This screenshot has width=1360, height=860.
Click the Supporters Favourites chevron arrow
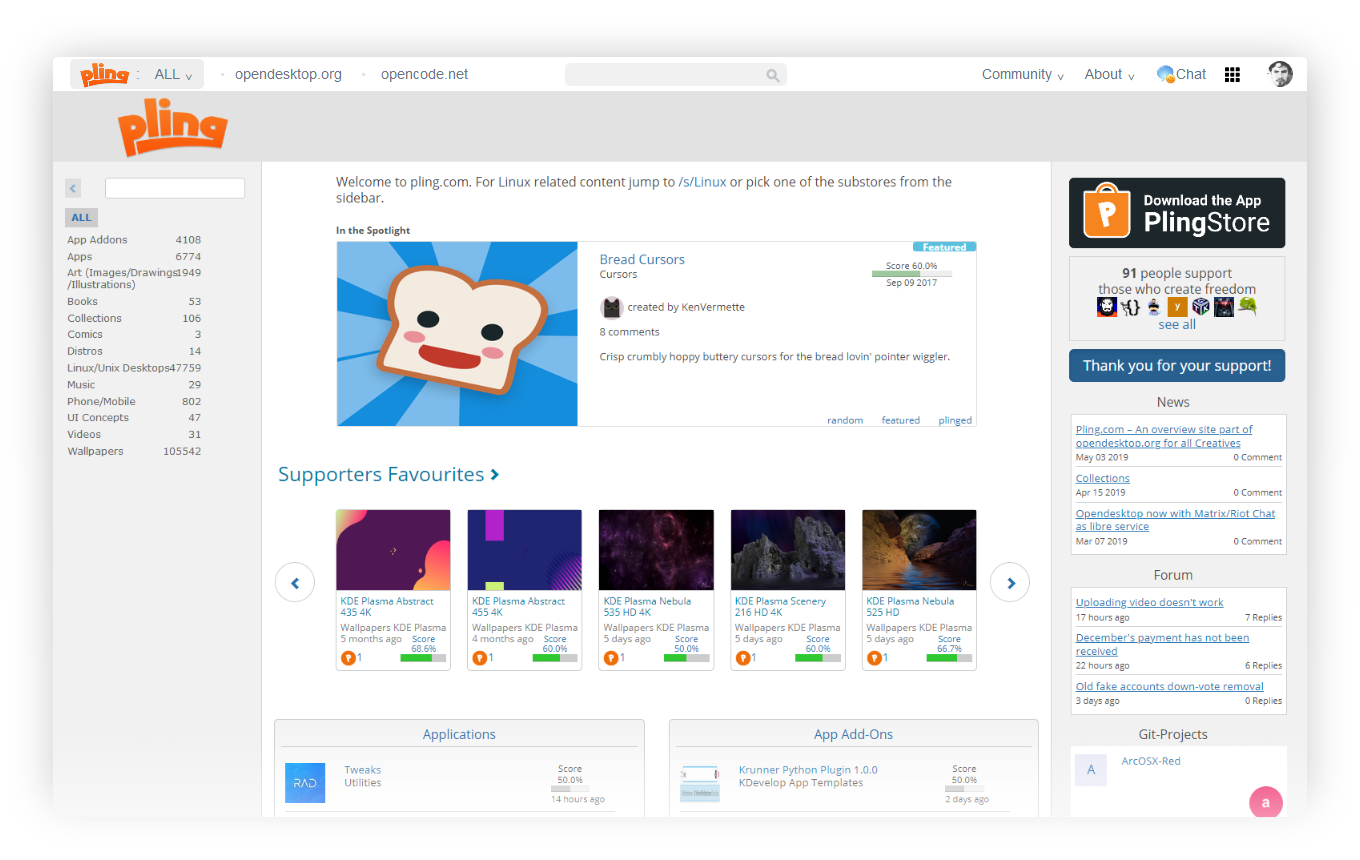pos(495,475)
